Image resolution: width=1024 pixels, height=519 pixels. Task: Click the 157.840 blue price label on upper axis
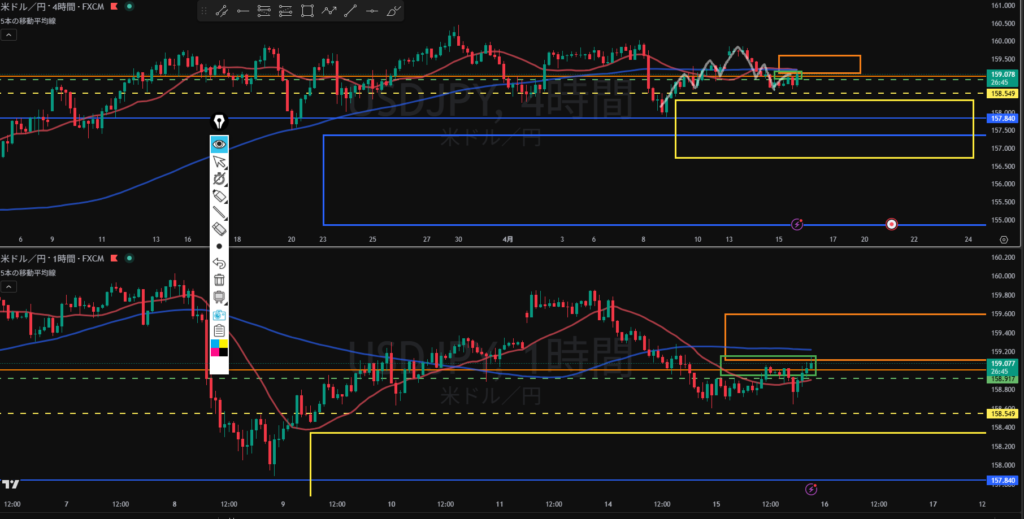(x=1003, y=118)
